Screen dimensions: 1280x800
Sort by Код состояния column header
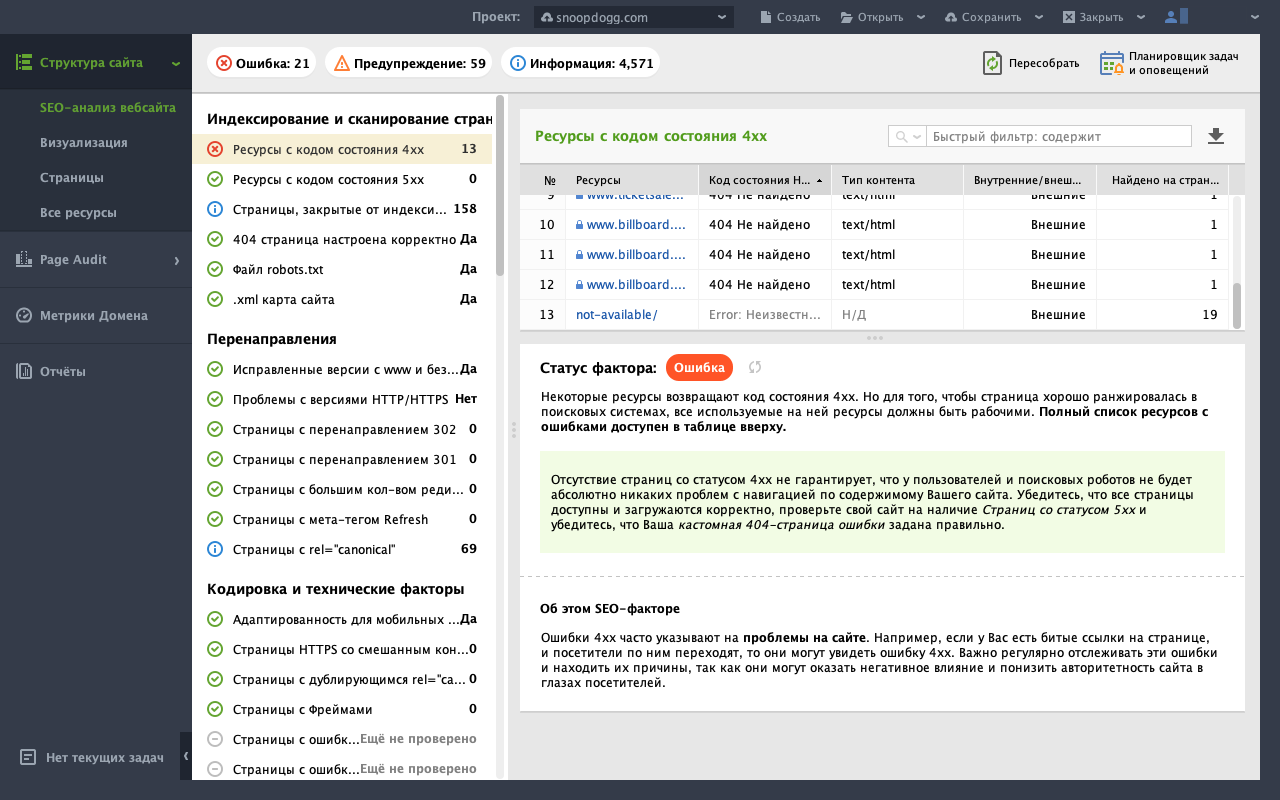pos(764,180)
